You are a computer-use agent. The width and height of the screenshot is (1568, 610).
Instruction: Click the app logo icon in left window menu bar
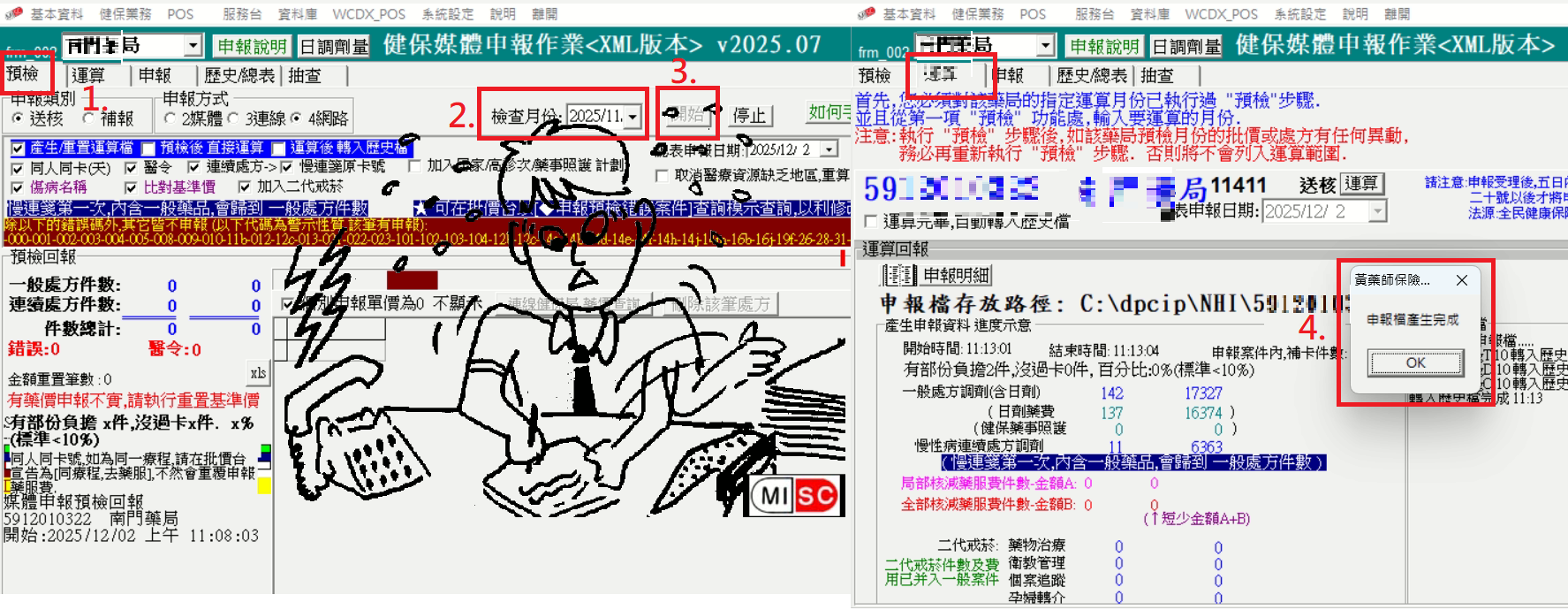(14, 13)
